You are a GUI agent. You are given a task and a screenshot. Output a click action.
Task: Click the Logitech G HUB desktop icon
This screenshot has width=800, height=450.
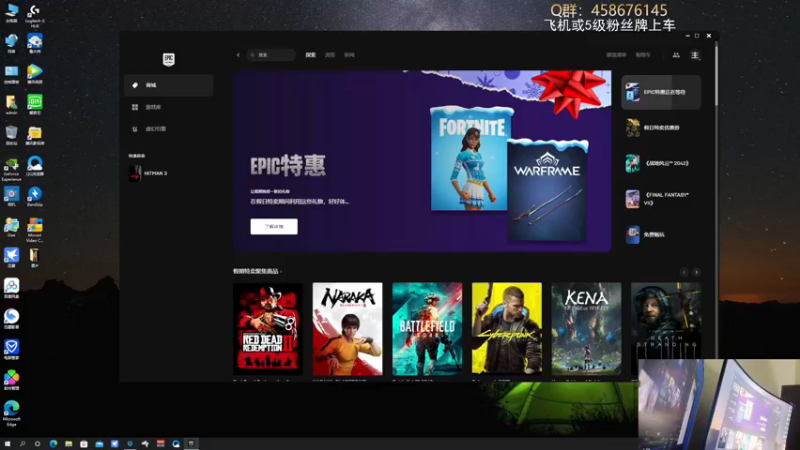(x=35, y=16)
